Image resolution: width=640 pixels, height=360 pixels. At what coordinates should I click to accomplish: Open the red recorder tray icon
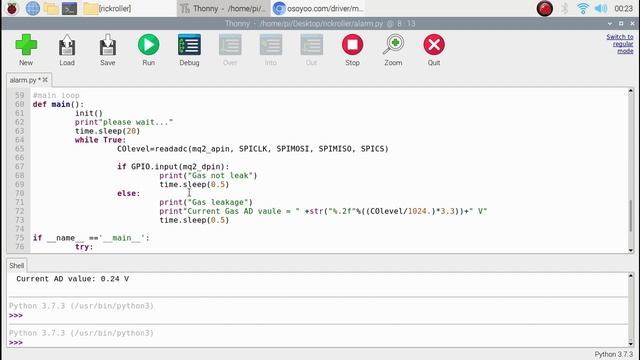(x=544, y=8)
